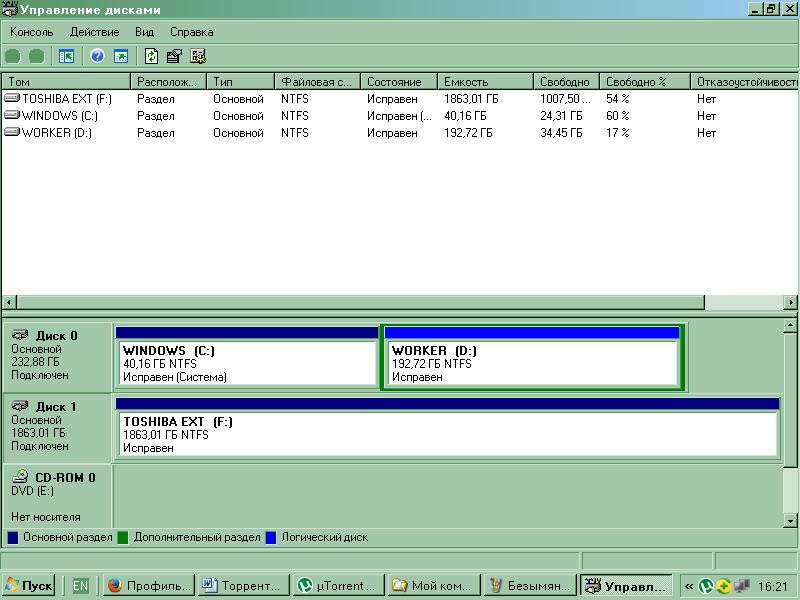Screen dimensions: 800x600
Task: Open Properties via the toolbar icon
Action: [175, 56]
